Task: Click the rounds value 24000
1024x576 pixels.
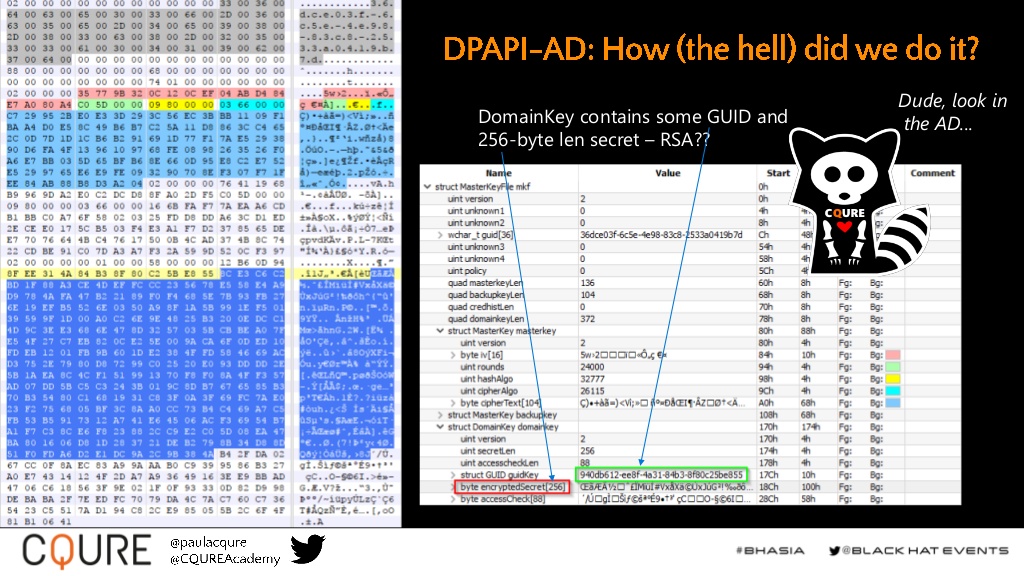Action: tap(592, 367)
